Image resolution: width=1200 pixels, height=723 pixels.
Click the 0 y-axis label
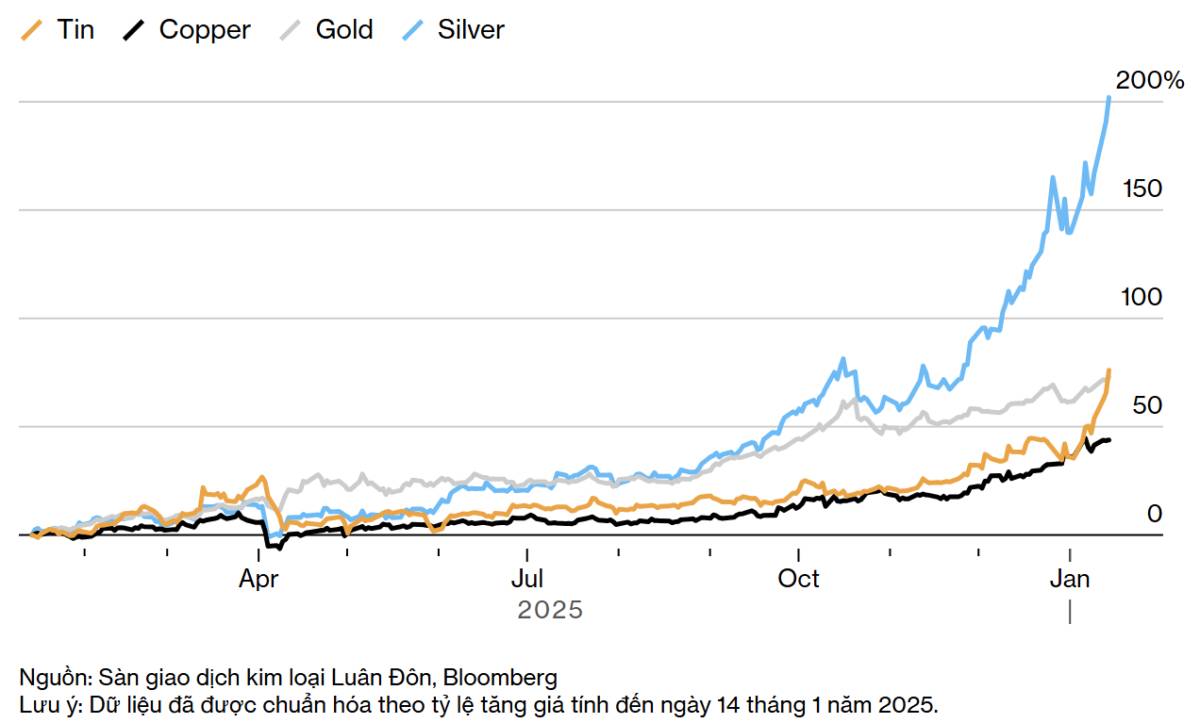click(x=1154, y=514)
